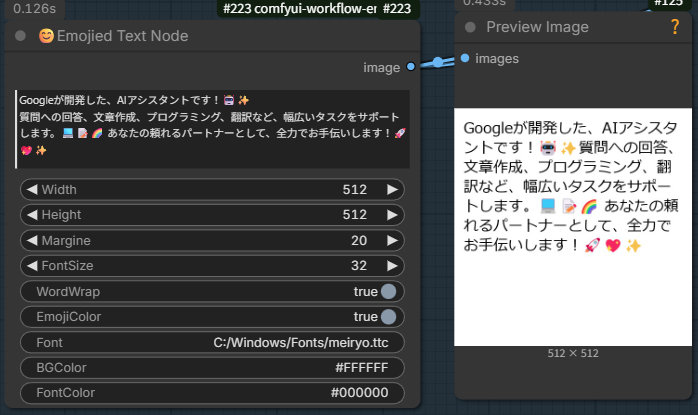The width and height of the screenshot is (698, 415).
Task: Decrease Height with the left arrow
Action: [31, 214]
